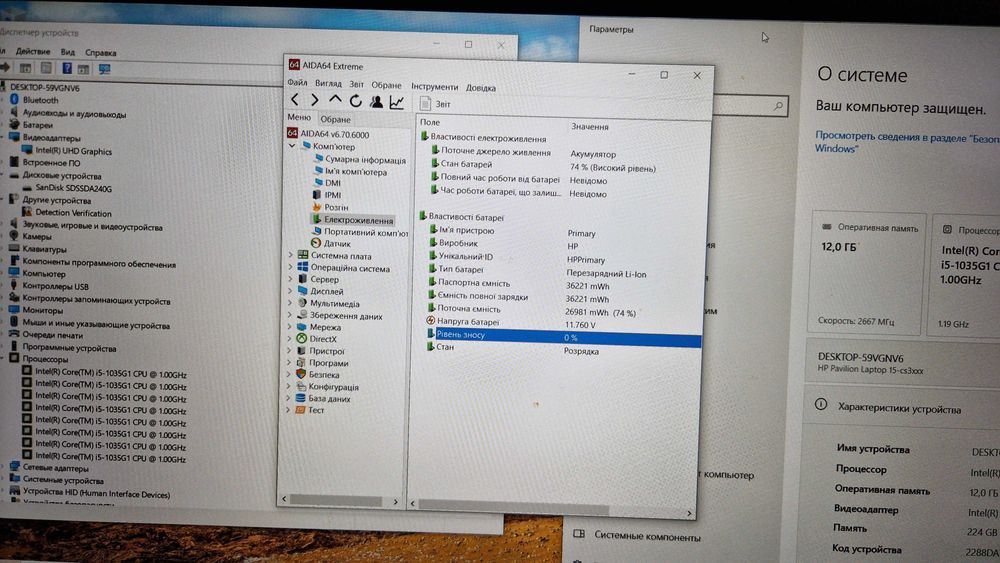Image resolution: width=1000 pixels, height=563 pixels.
Task: Select the DMI tree item
Action: point(327,183)
